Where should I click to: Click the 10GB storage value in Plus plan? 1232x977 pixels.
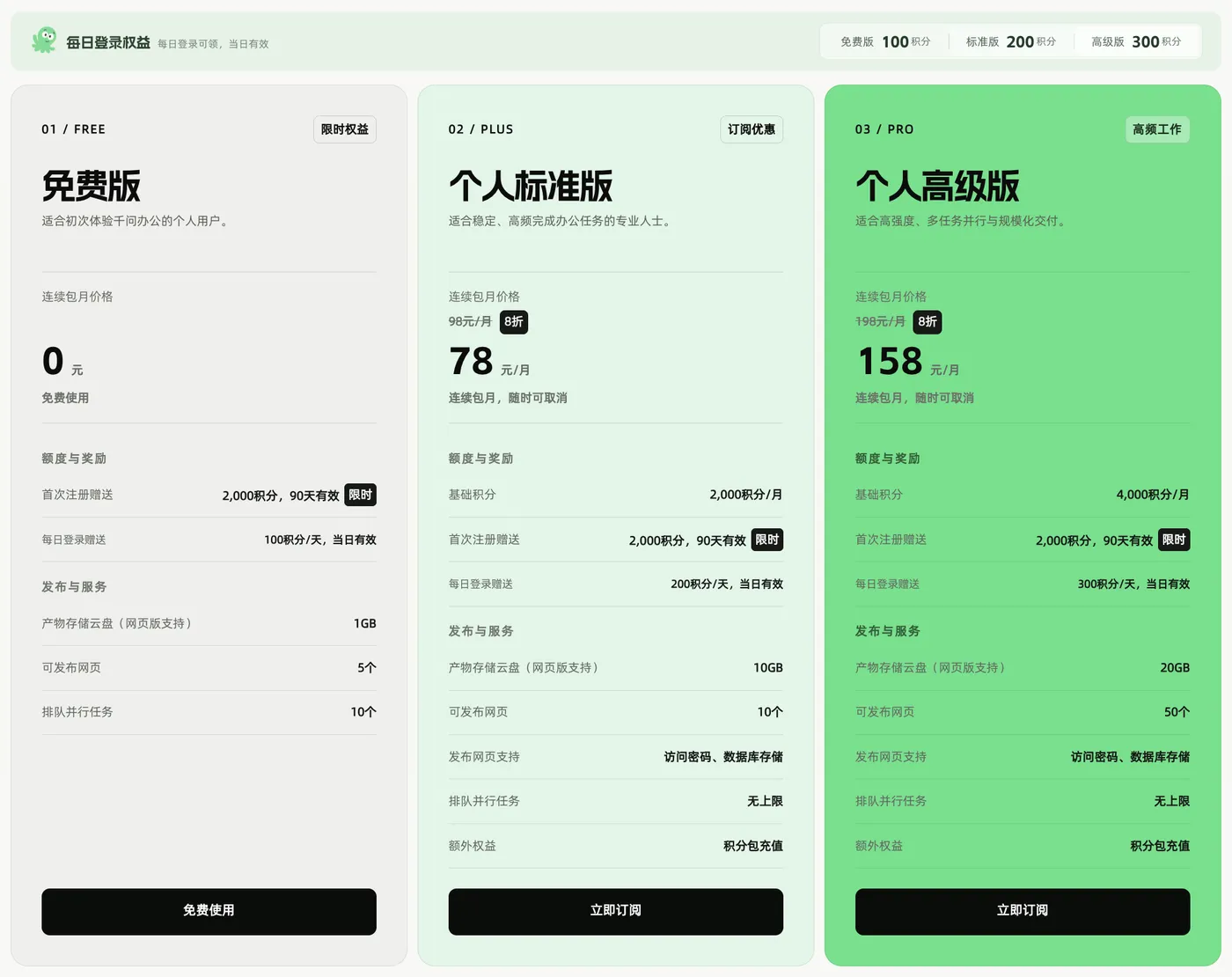[768, 668]
